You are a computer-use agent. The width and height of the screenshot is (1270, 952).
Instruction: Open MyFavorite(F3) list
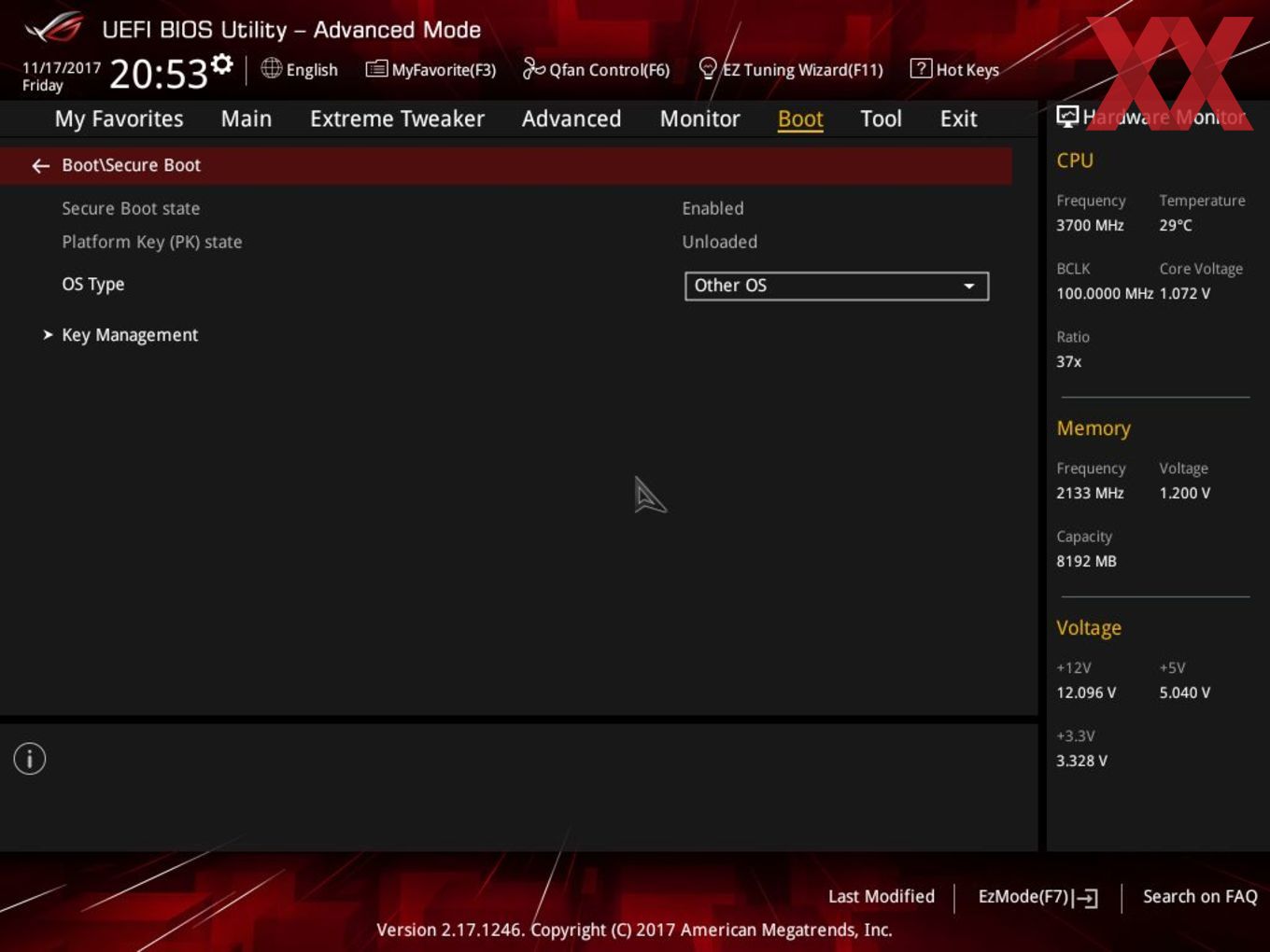[430, 70]
